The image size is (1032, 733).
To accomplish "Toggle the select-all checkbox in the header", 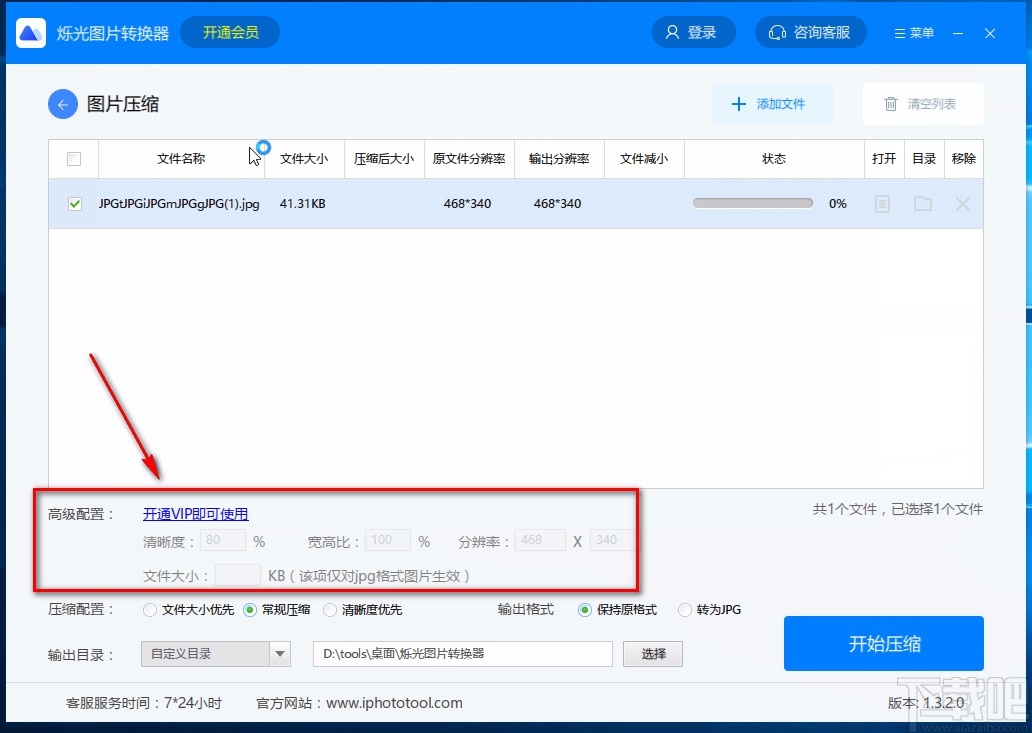I will tap(73, 159).
